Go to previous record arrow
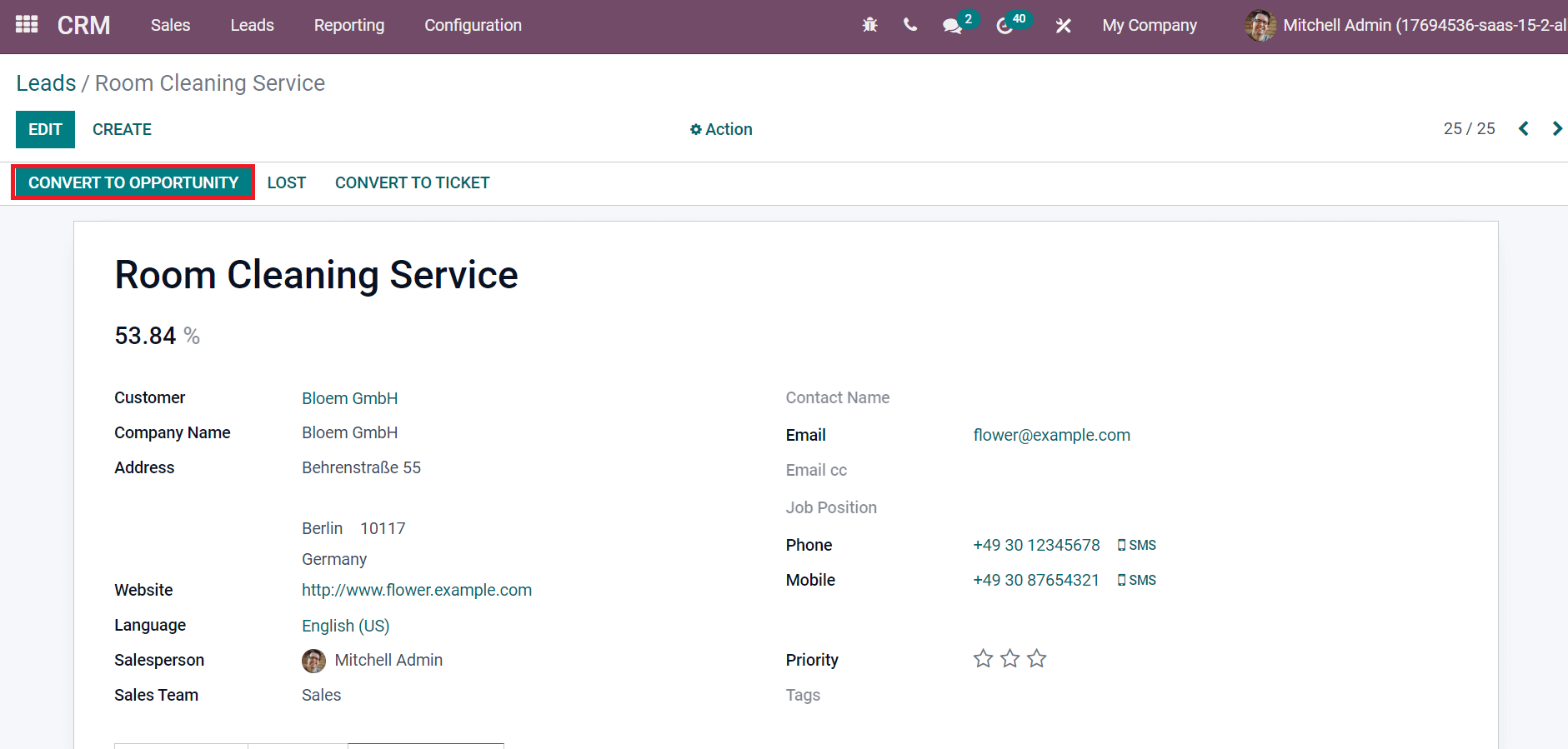 (1523, 128)
